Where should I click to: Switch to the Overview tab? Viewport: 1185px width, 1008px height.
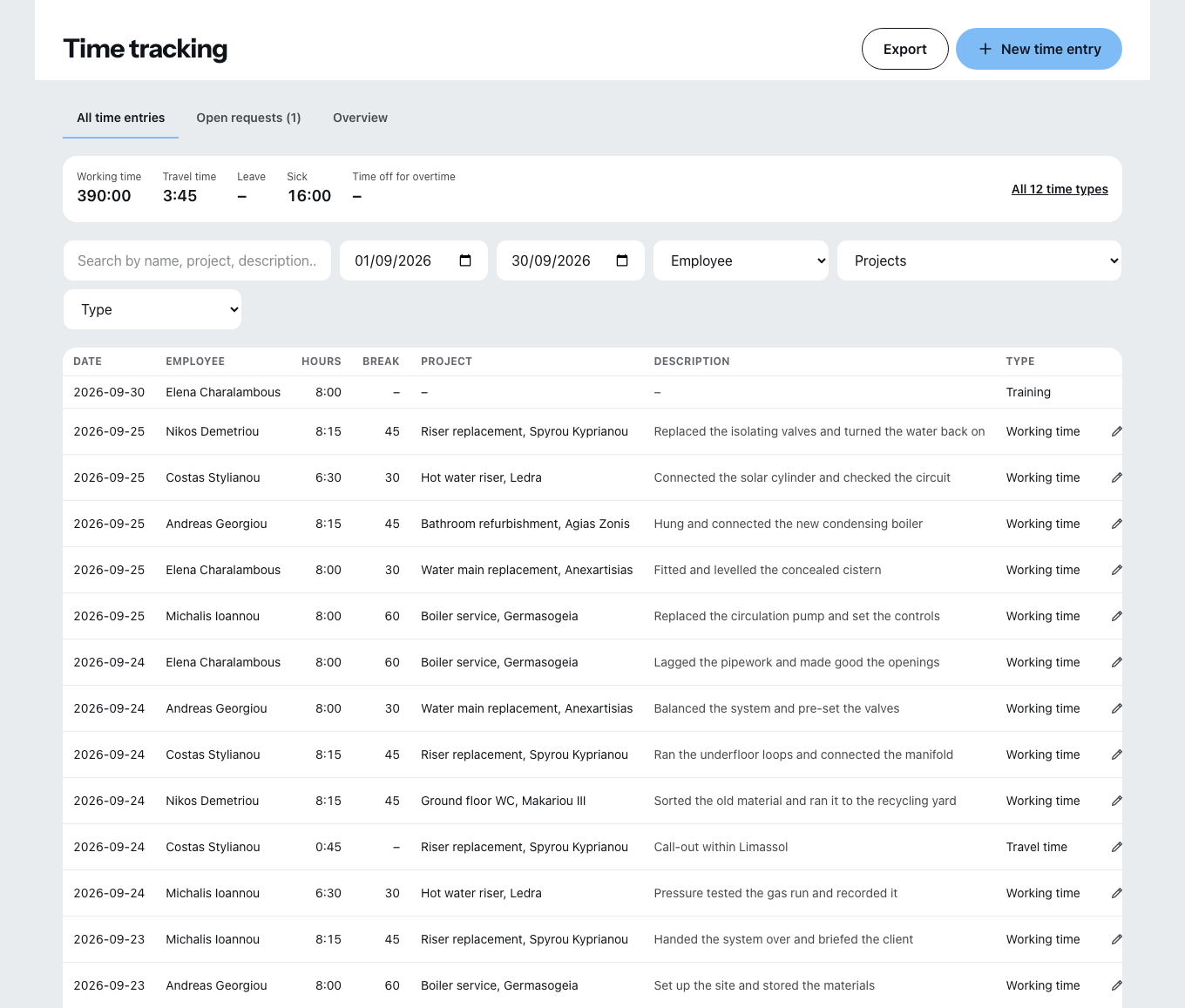360,118
